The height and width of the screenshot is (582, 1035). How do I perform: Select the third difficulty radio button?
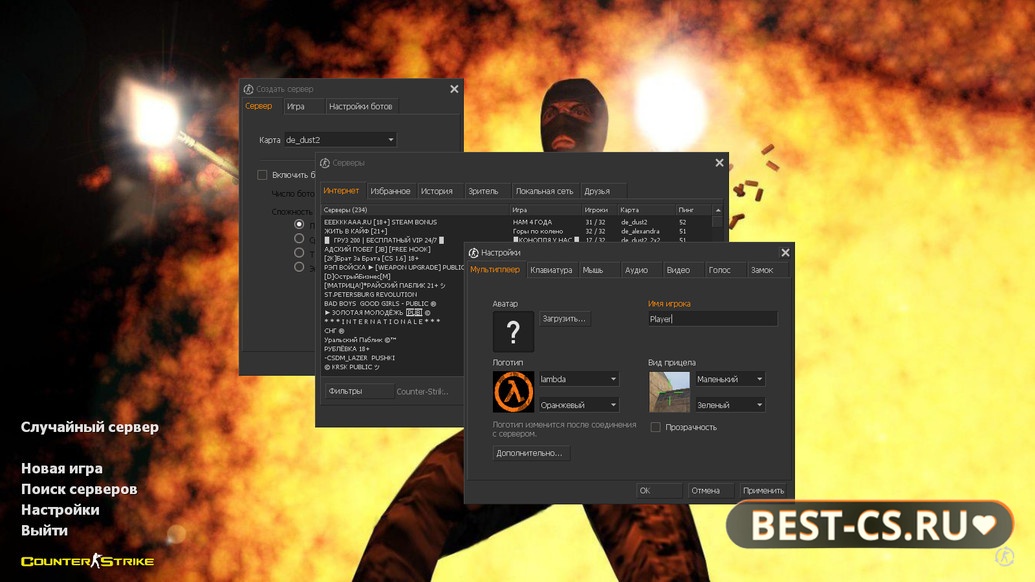click(299, 253)
